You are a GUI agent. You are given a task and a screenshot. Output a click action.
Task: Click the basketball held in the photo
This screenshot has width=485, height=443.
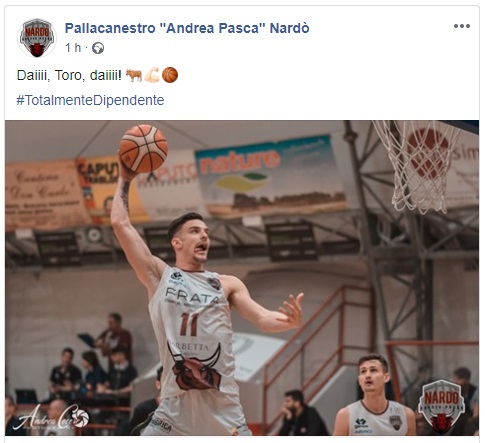(x=143, y=148)
